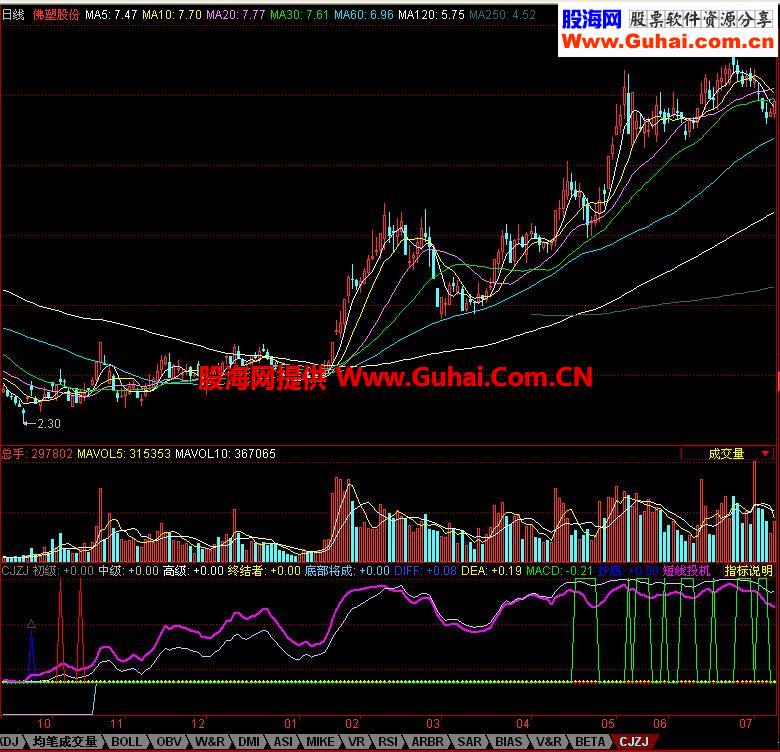Switch to the ASI tab
Viewport: 780px width, 752px height.
click(284, 742)
